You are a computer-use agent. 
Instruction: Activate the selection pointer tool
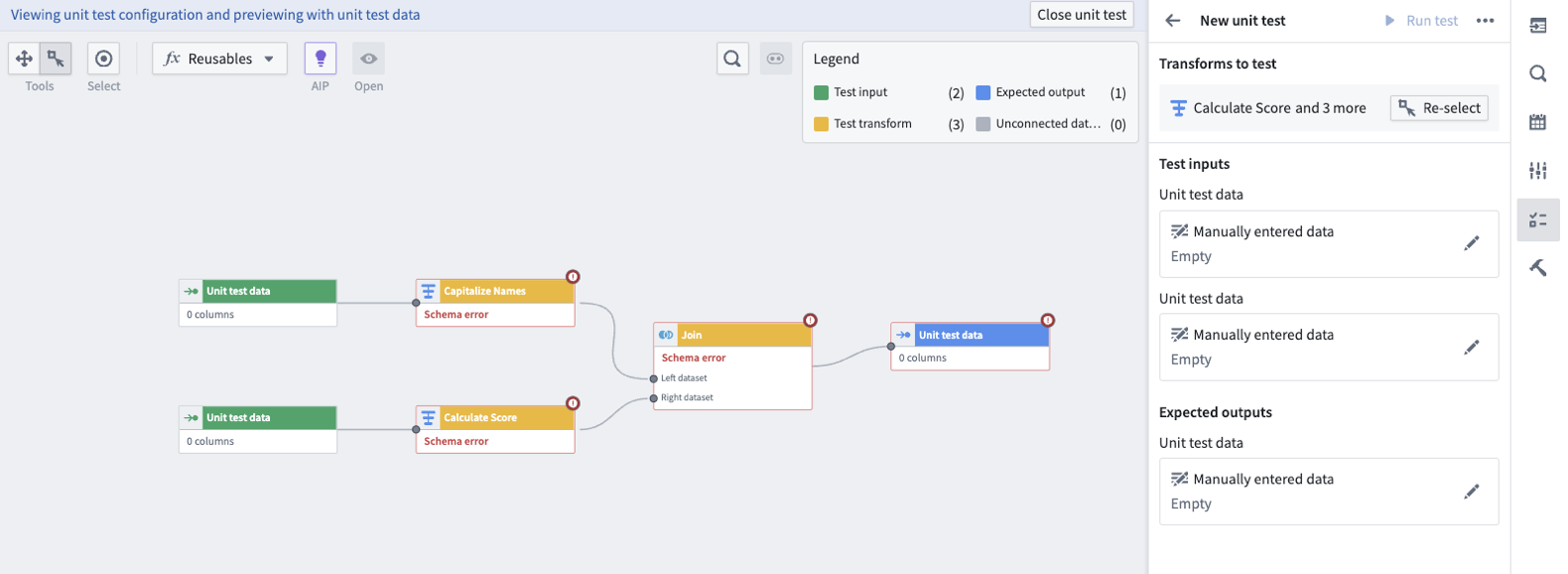coord(56,59)
